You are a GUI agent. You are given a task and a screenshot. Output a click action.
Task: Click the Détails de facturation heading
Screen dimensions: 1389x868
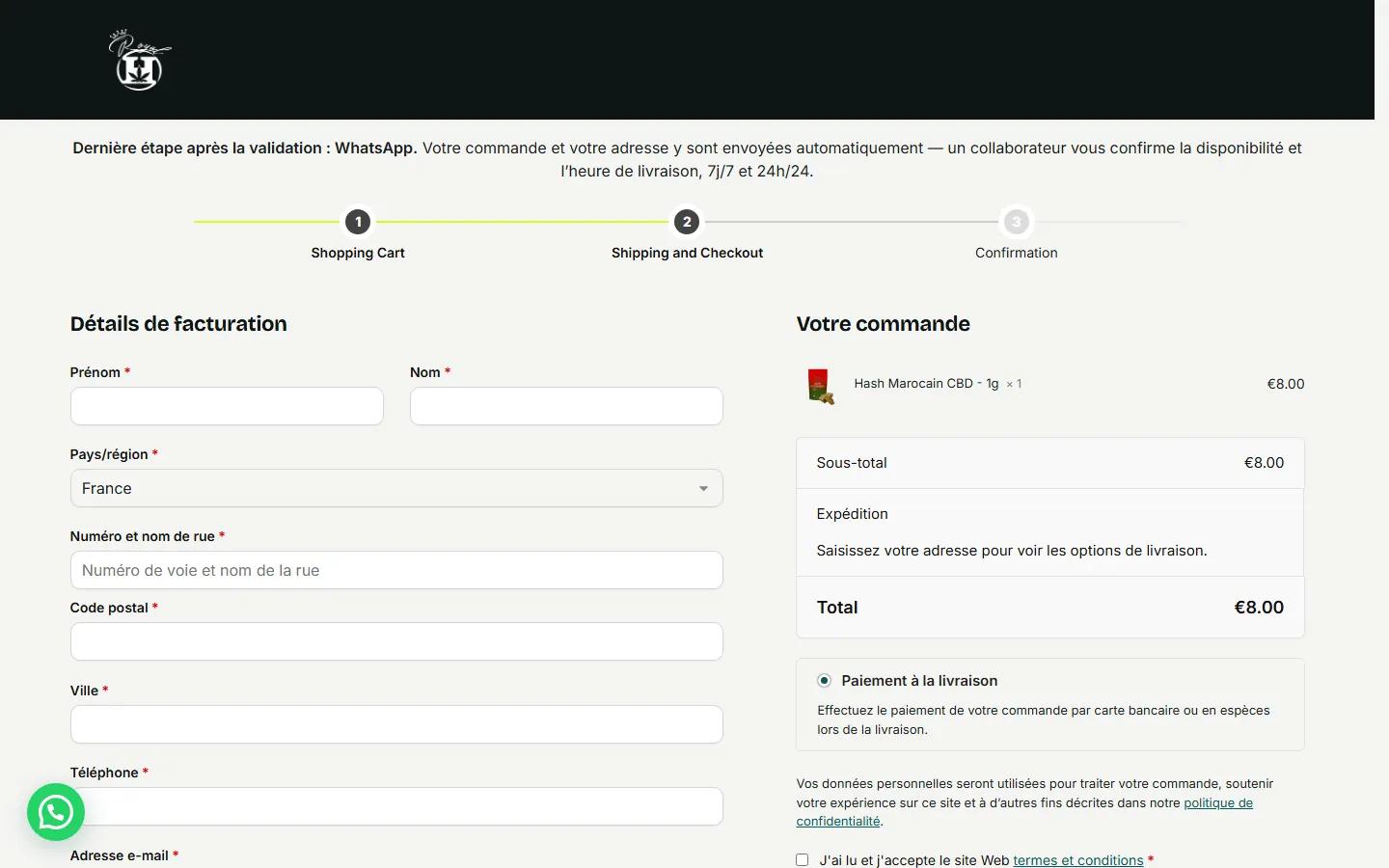178,324
